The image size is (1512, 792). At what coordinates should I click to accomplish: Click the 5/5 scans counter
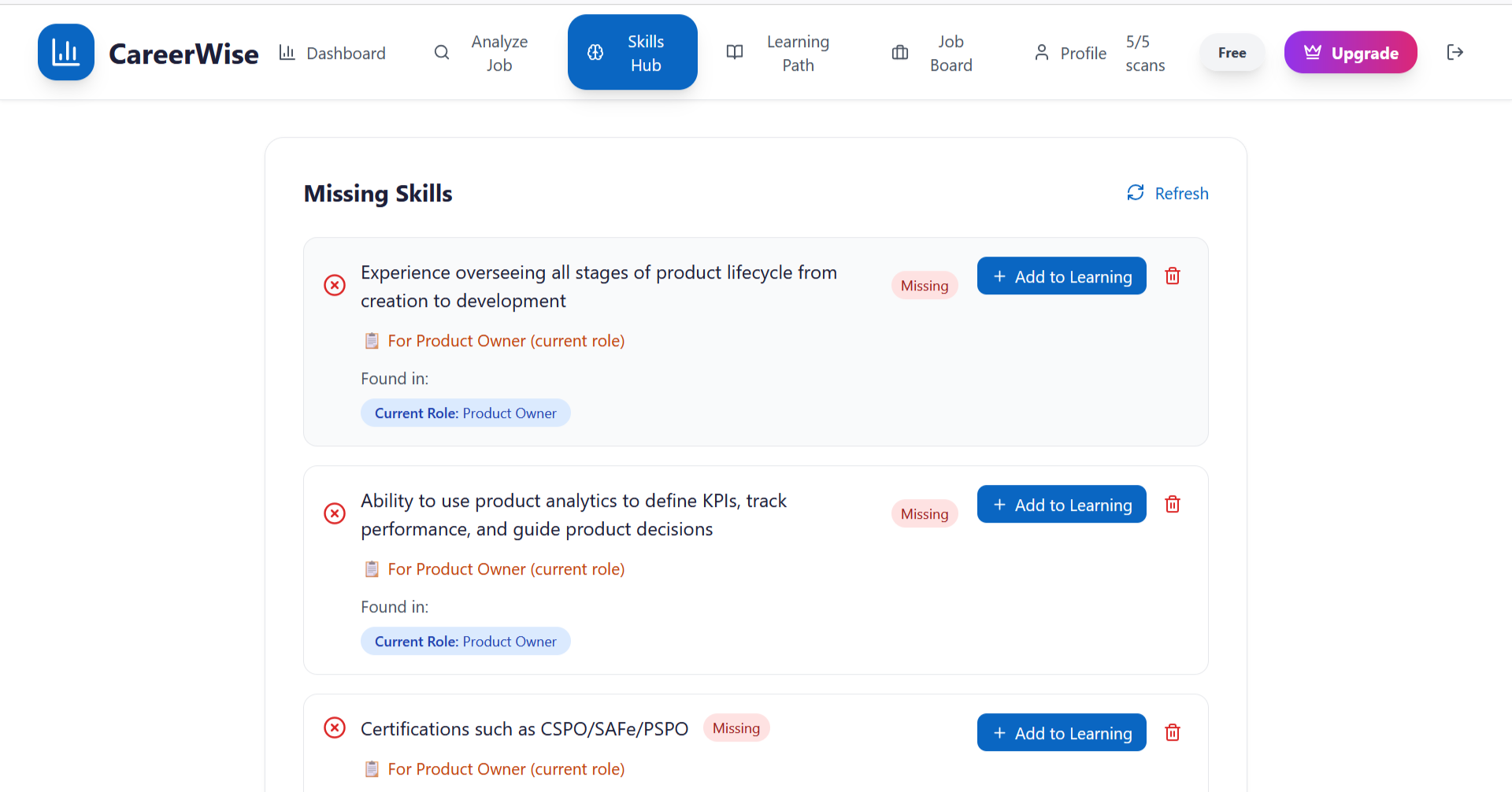pyautogui.click(x=1145, y=53)
